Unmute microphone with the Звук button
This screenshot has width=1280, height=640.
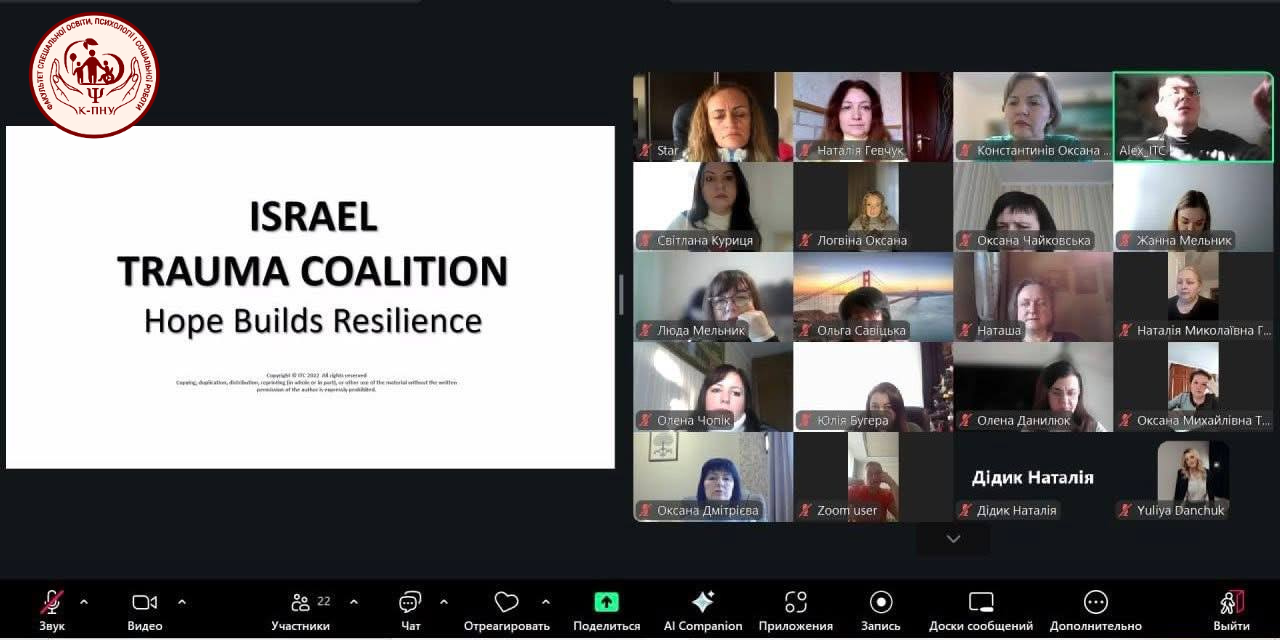pos(52,603)
